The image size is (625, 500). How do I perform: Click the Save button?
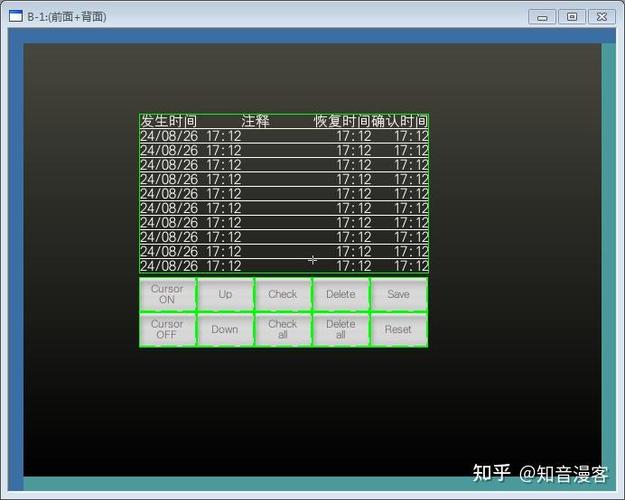[x=399, y=294]
